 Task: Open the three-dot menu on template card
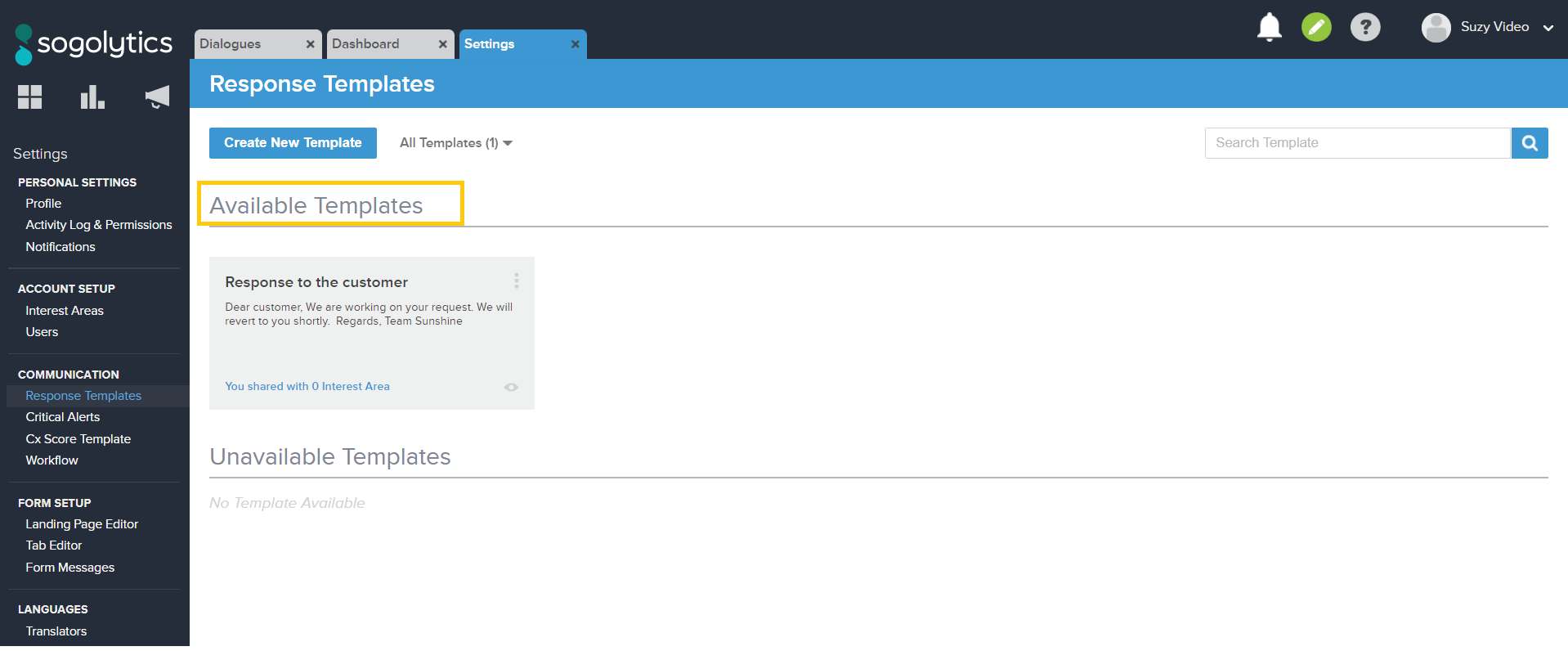517,281
